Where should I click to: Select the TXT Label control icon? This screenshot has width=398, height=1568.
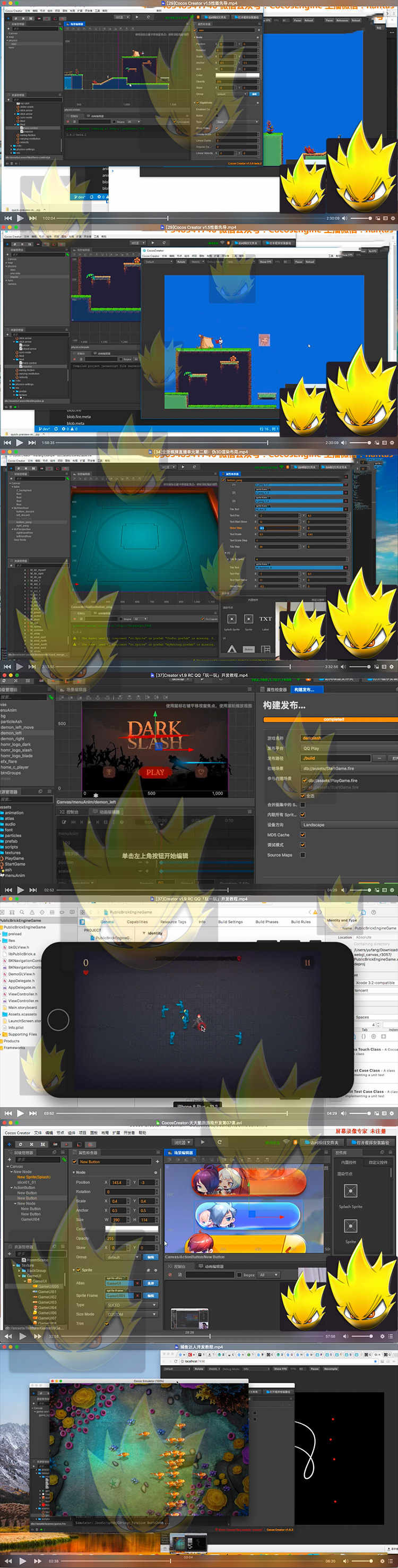click(x=265, y=619)
